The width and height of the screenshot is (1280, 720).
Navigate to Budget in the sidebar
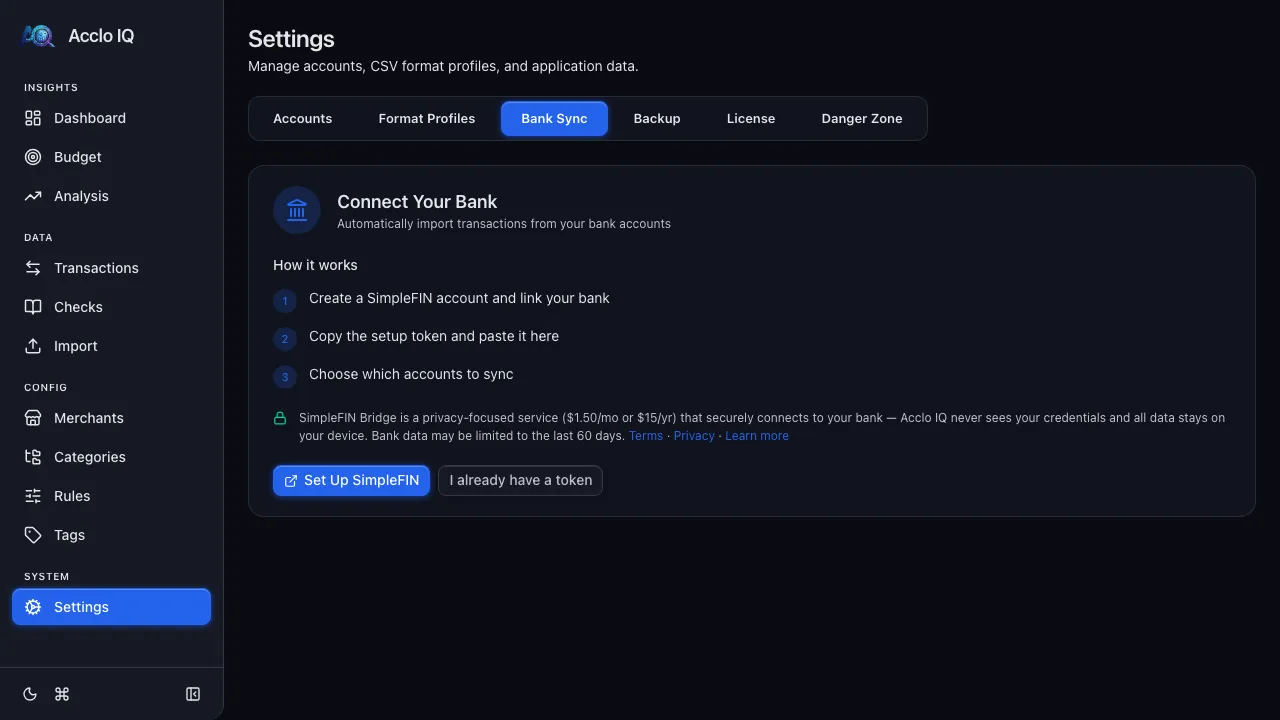112,157
